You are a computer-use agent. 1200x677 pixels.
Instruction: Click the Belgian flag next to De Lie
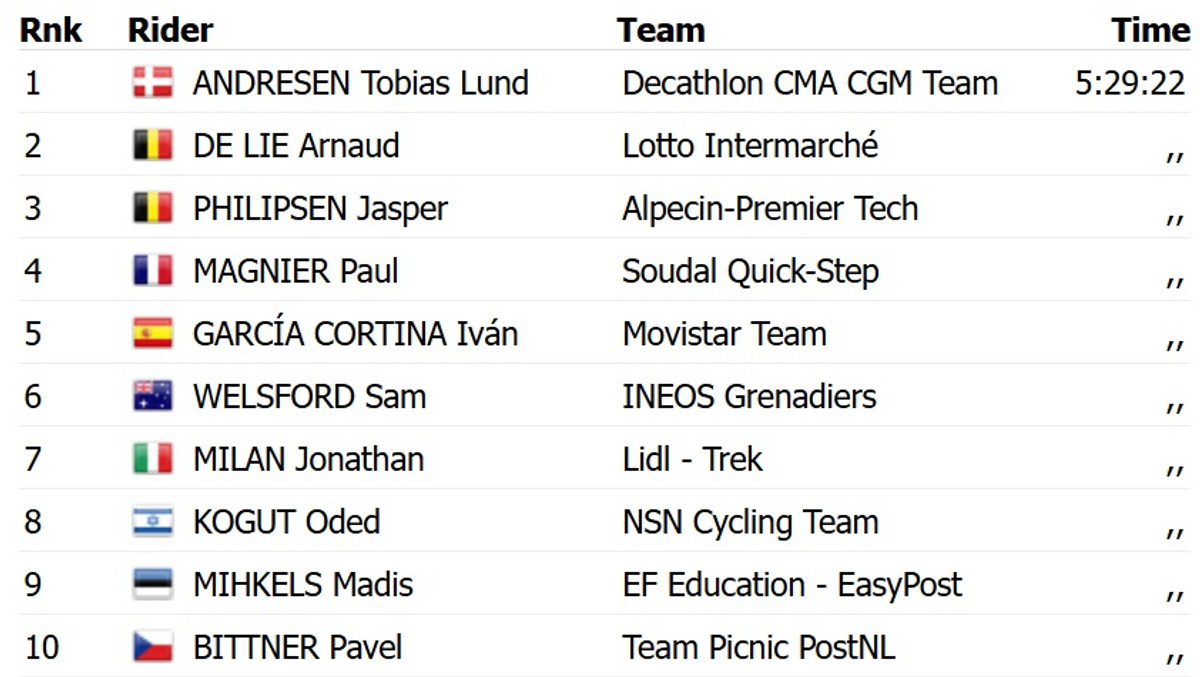point(153,146)
